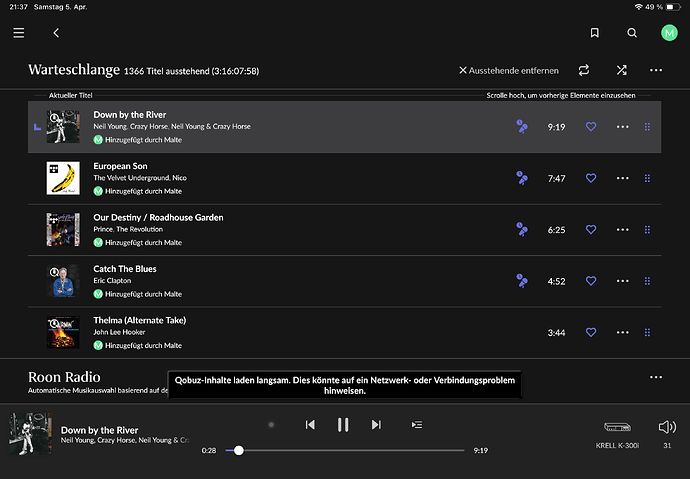Toggle shuffle for the queue
The image size is (690, 479).
pyautogui.click(x=621, y=70)
